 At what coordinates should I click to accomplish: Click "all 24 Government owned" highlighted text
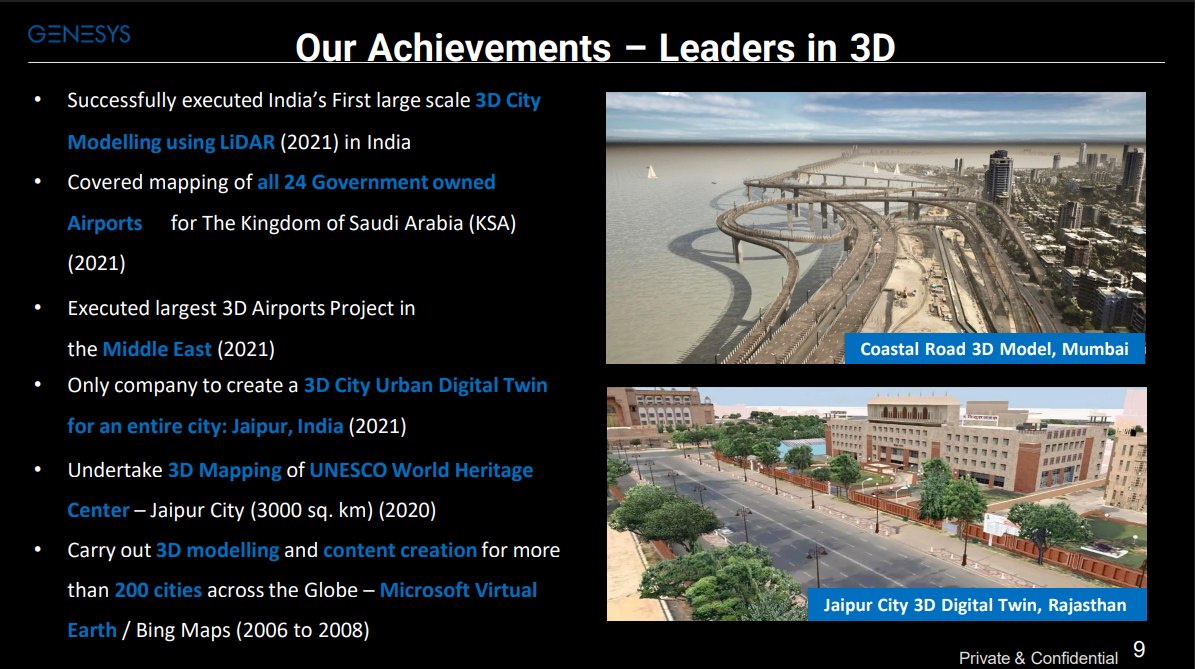(x=376, y=182)
